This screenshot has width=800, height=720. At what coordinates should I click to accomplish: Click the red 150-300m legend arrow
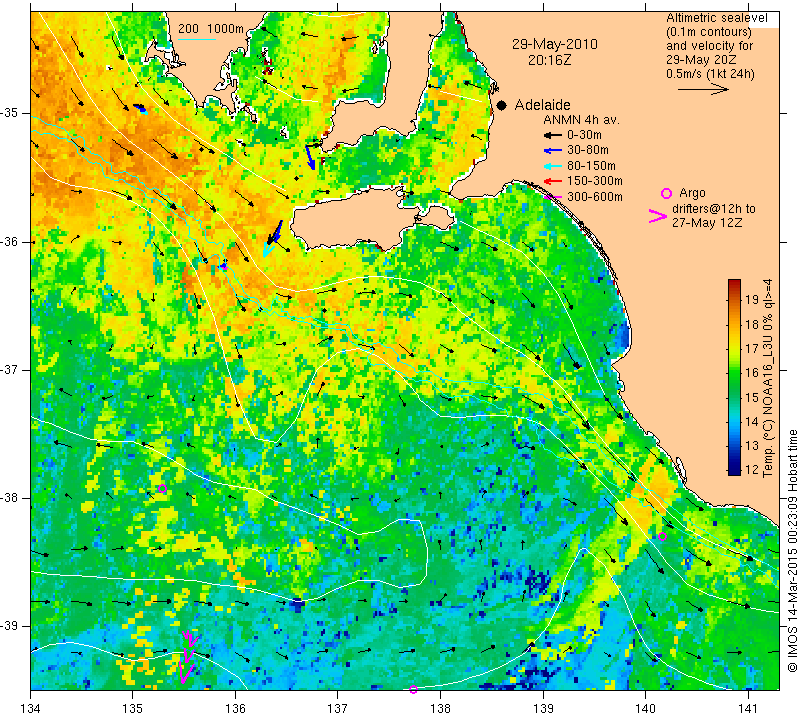pyautogui.click(x=553, y=181)
